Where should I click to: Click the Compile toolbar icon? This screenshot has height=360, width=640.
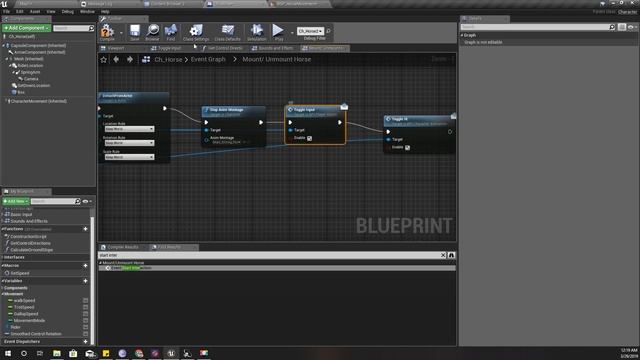[107, 32]
